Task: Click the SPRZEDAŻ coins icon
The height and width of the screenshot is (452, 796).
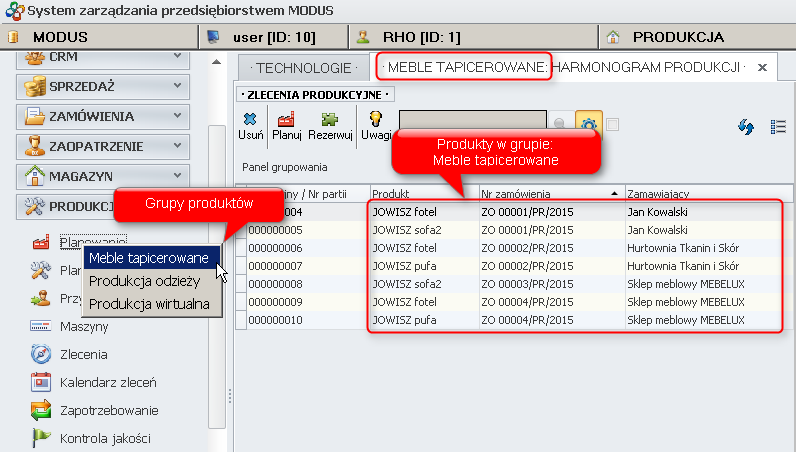Action: 35,86
